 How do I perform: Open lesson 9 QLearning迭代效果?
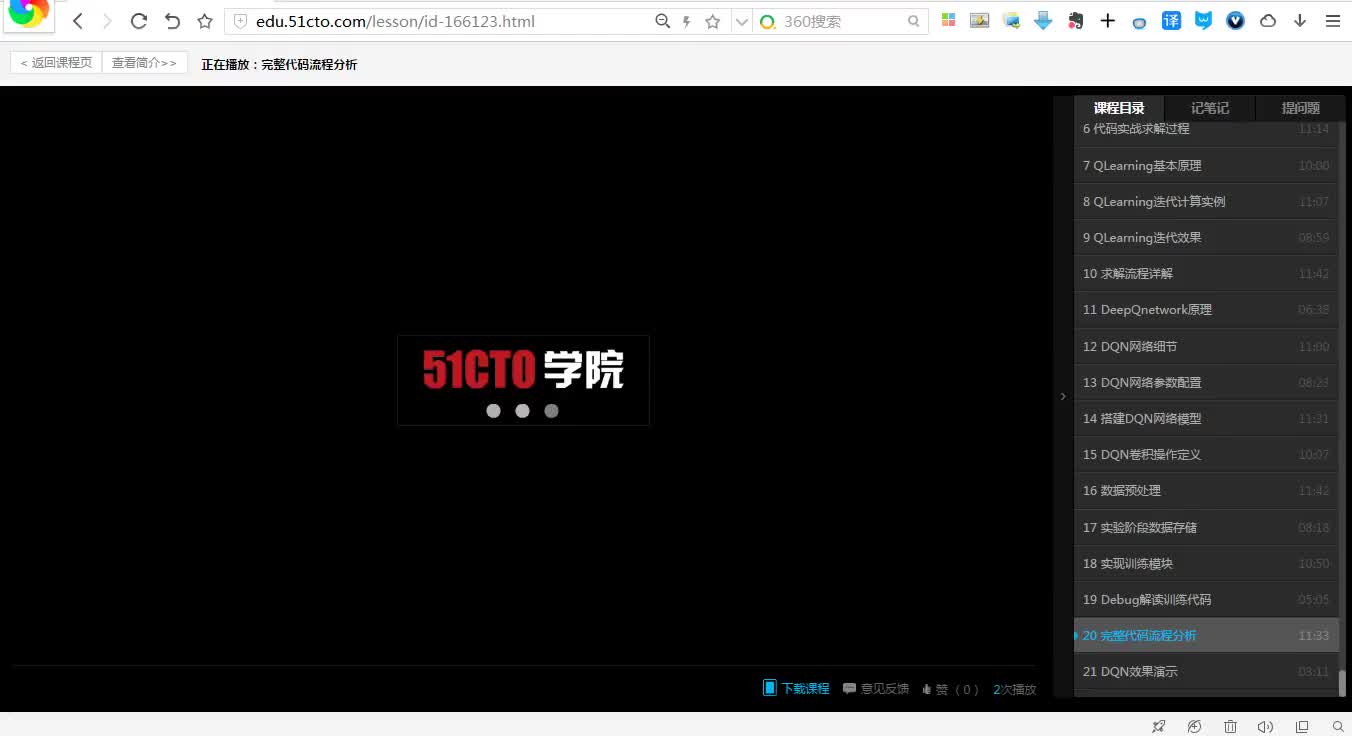(x=1206, y=237)
